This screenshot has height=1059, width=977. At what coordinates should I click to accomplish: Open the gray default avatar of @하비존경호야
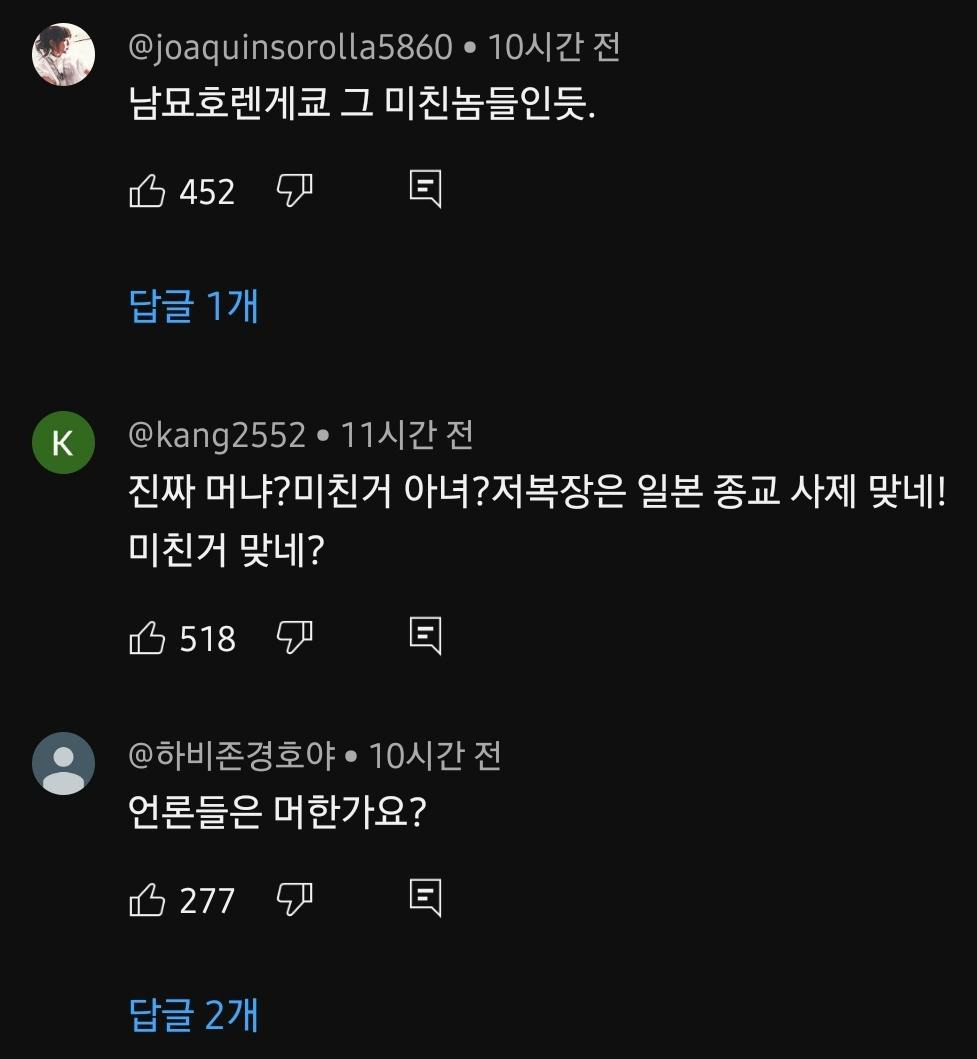(x=63, y=764)
